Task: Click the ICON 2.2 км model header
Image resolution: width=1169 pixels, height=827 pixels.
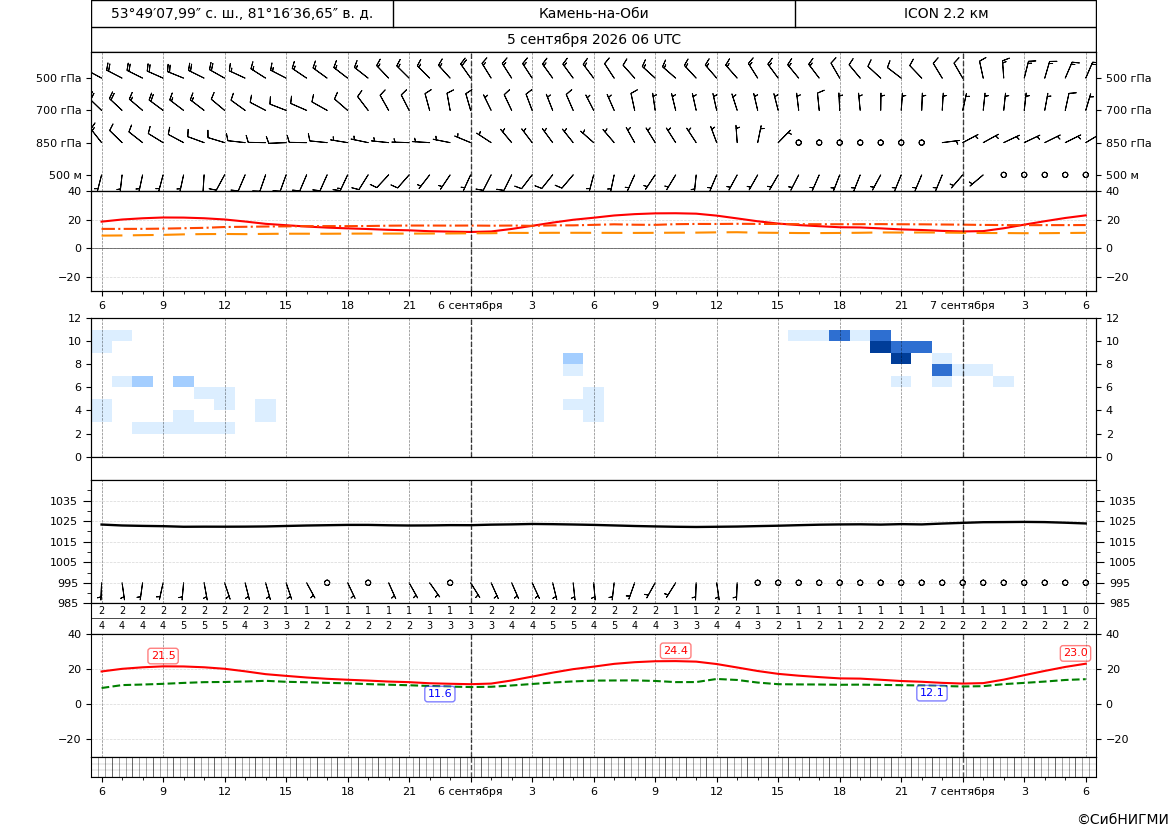Action: click(x=945, y=13)
